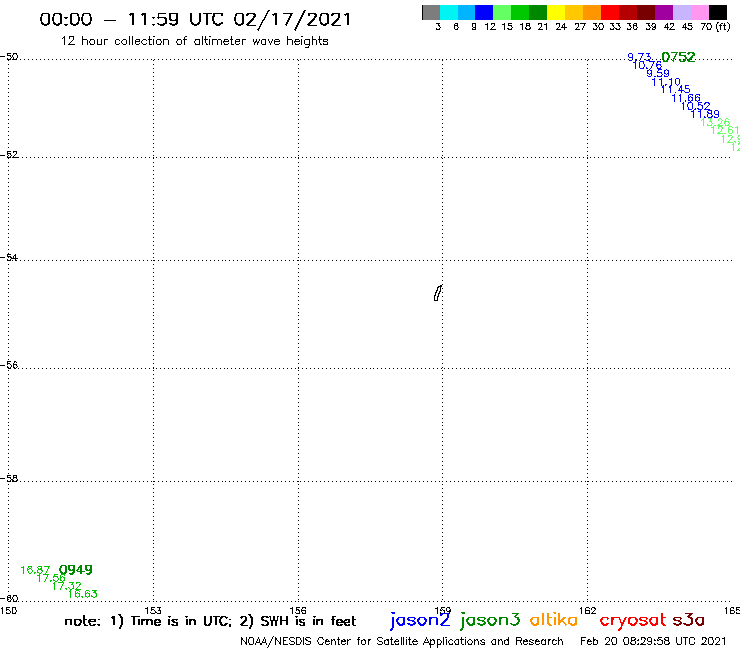Image resolution: width=740 pixels, height=650 pixels.
Task: Click the purple swatch in the color scale
Action: tap(664, 12)
